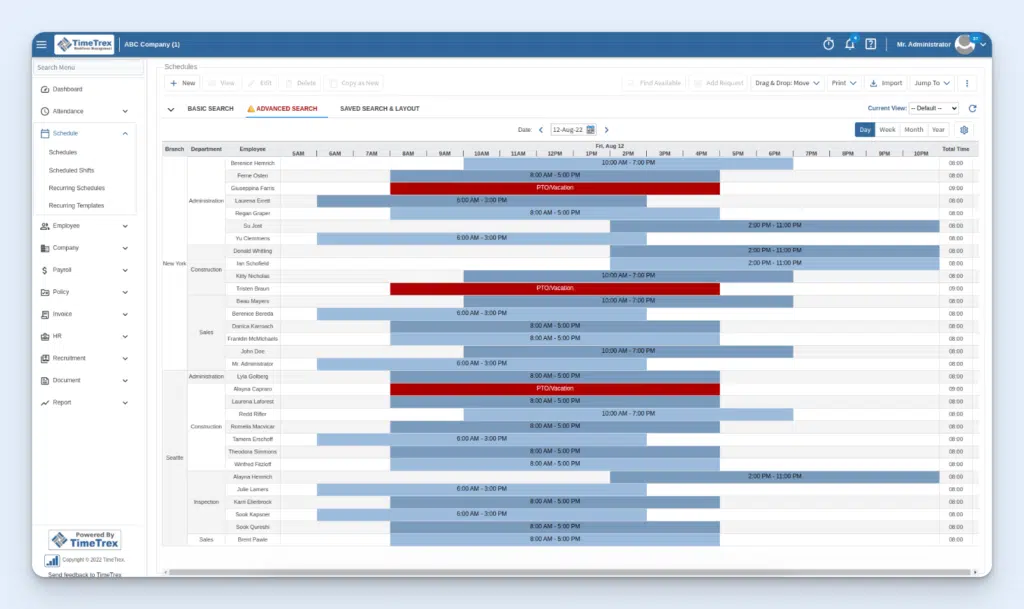The height and width of the screenshot is (609, 1024).
Task: Switch to Month view
Action: [x=915, y=129]
